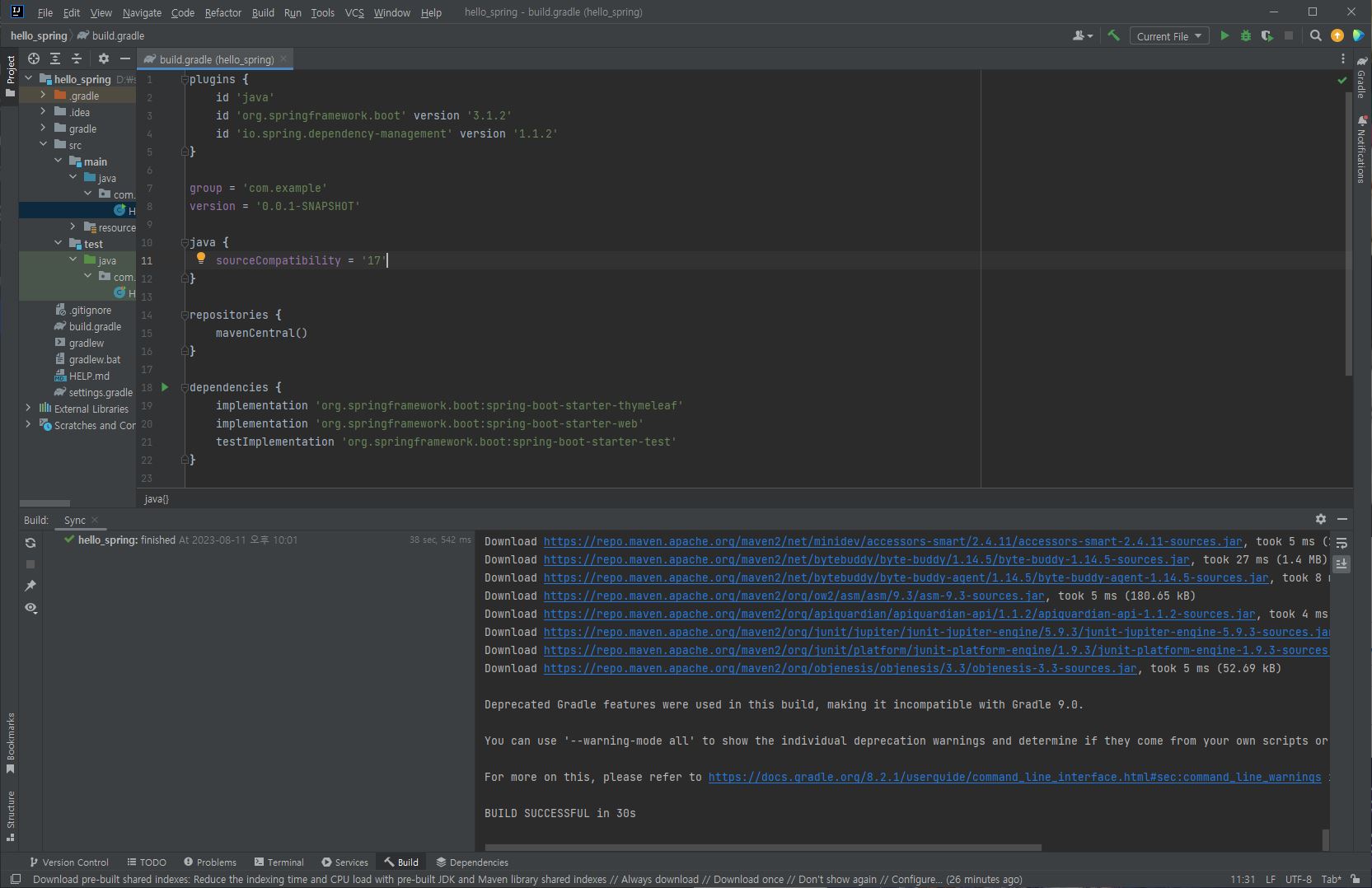The image size is (1372, 888).
Task: Toggle the eye view options in Build panel
Action: [x=30, y=608]
